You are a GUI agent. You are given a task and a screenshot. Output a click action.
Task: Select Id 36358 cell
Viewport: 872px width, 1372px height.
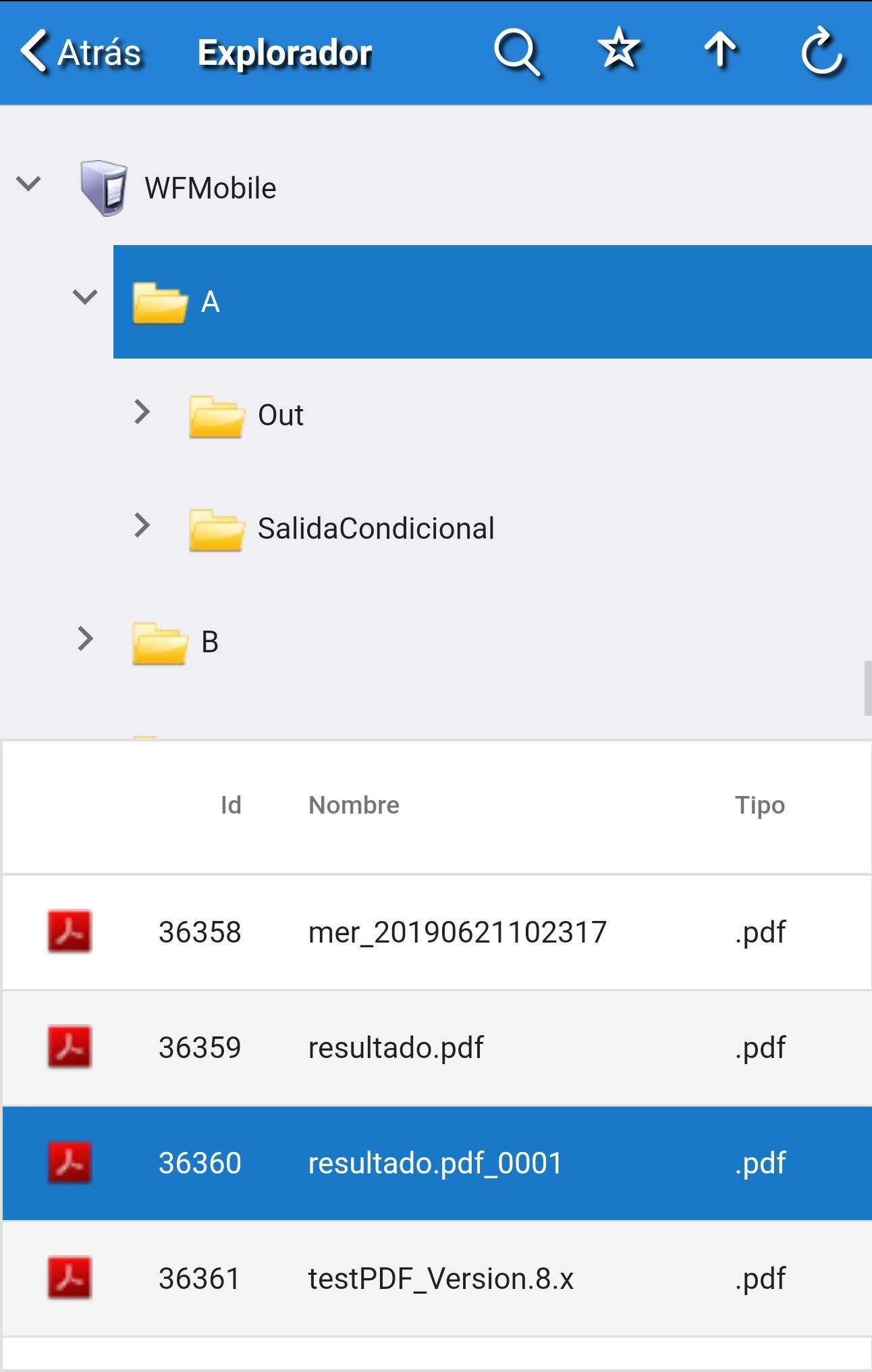click(200, 932)
